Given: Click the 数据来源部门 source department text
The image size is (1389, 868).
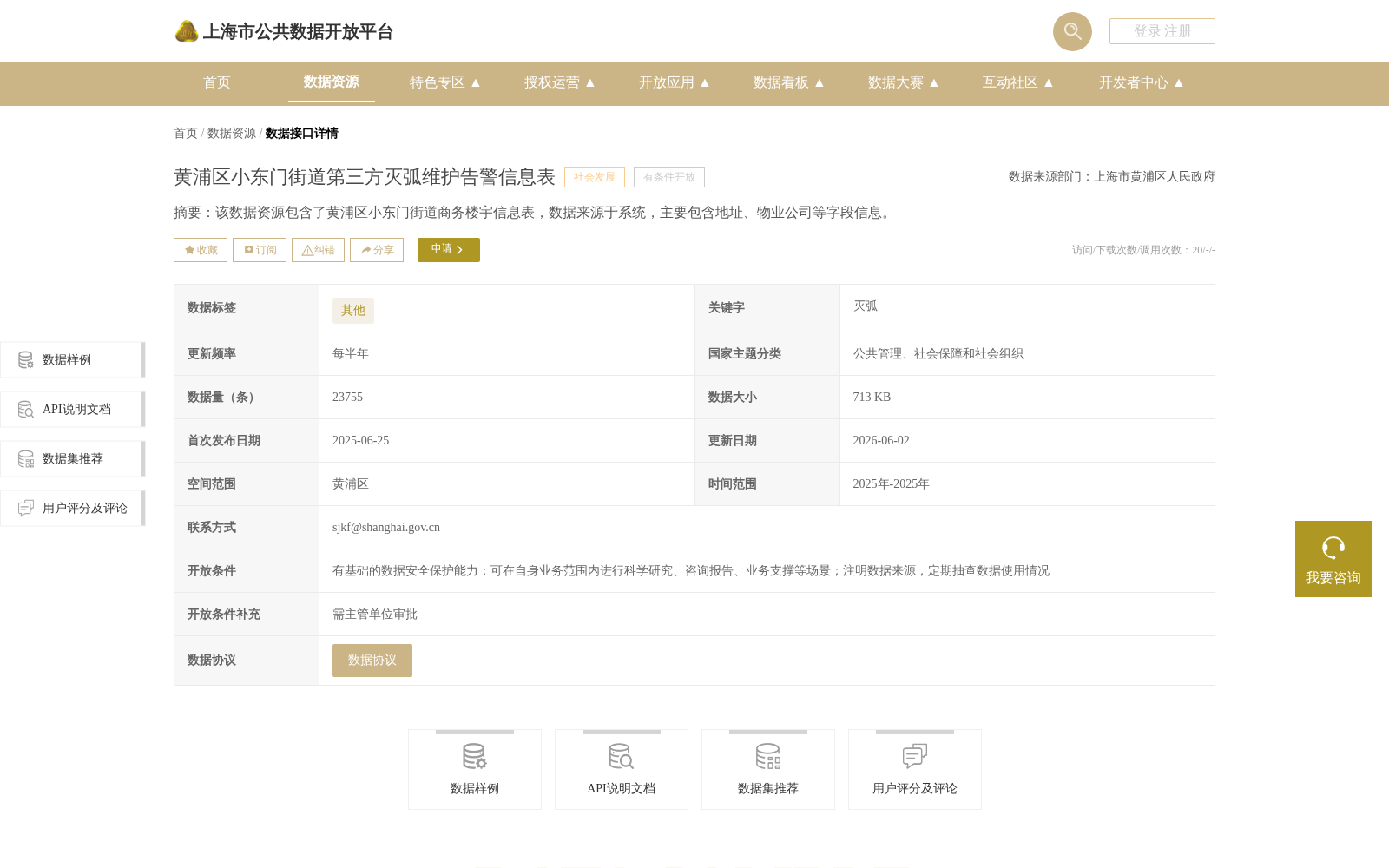Looking at the screenshot, I should [x=1112, y=176].
